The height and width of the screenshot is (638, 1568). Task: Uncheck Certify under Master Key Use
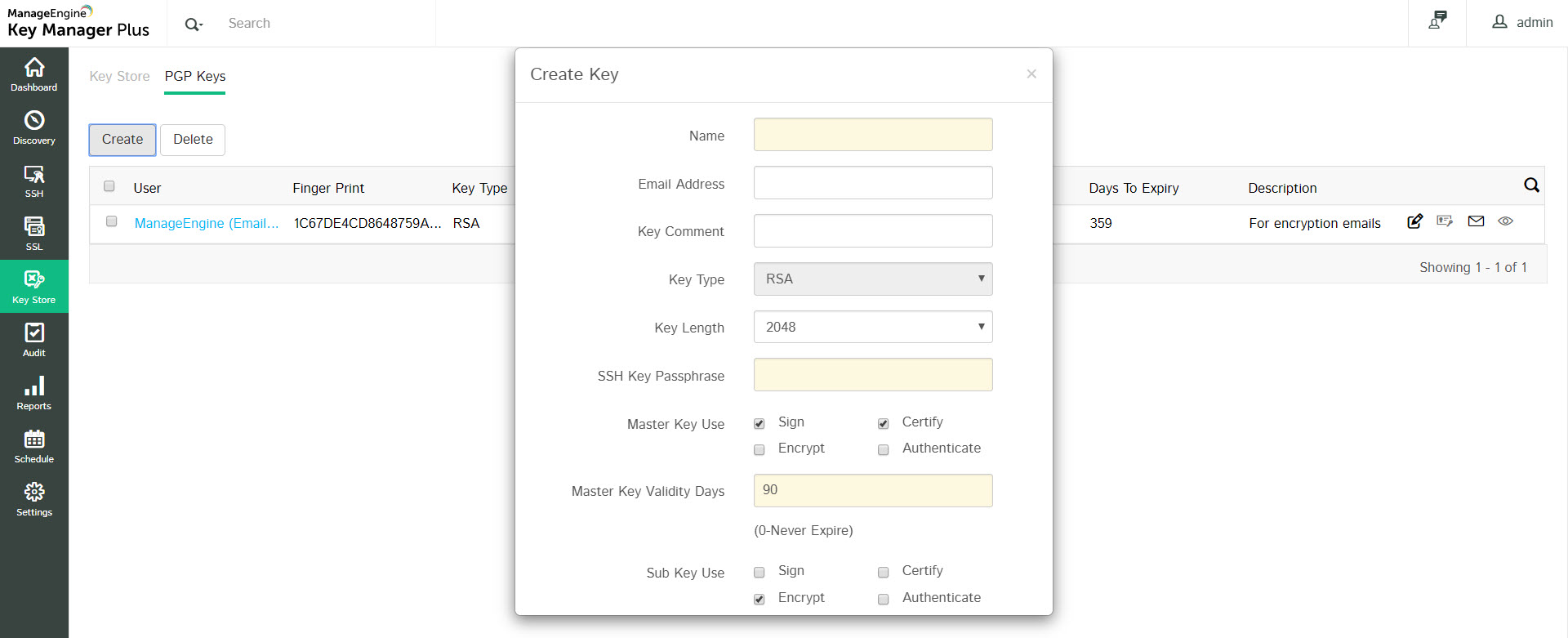coord(884,424)
